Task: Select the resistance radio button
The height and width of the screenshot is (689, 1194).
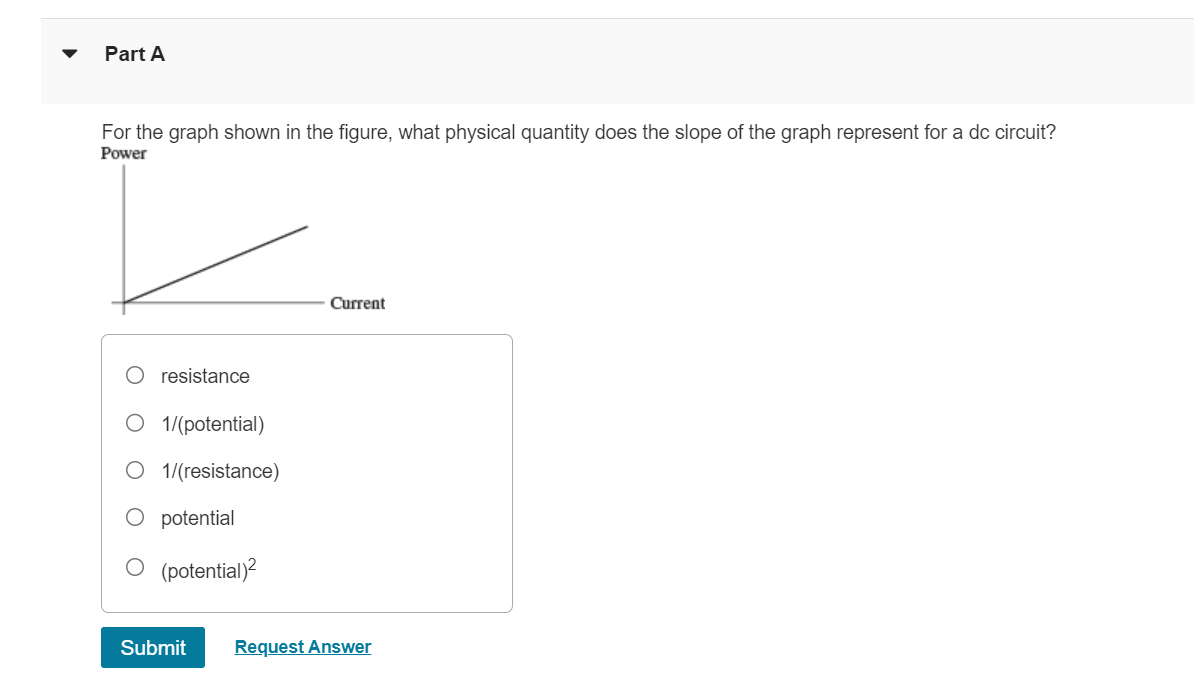Action: coord(135,375)
